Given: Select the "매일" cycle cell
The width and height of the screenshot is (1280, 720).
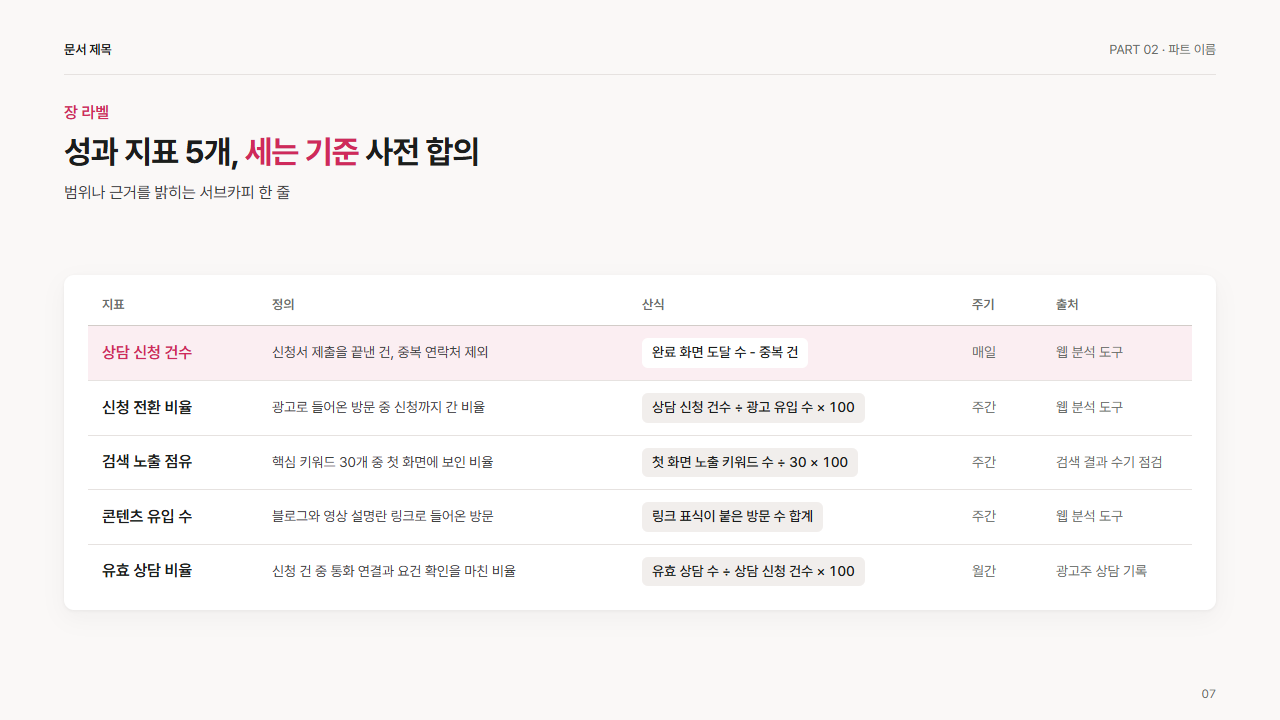Looking at the screenshot, I should [984, 352].
